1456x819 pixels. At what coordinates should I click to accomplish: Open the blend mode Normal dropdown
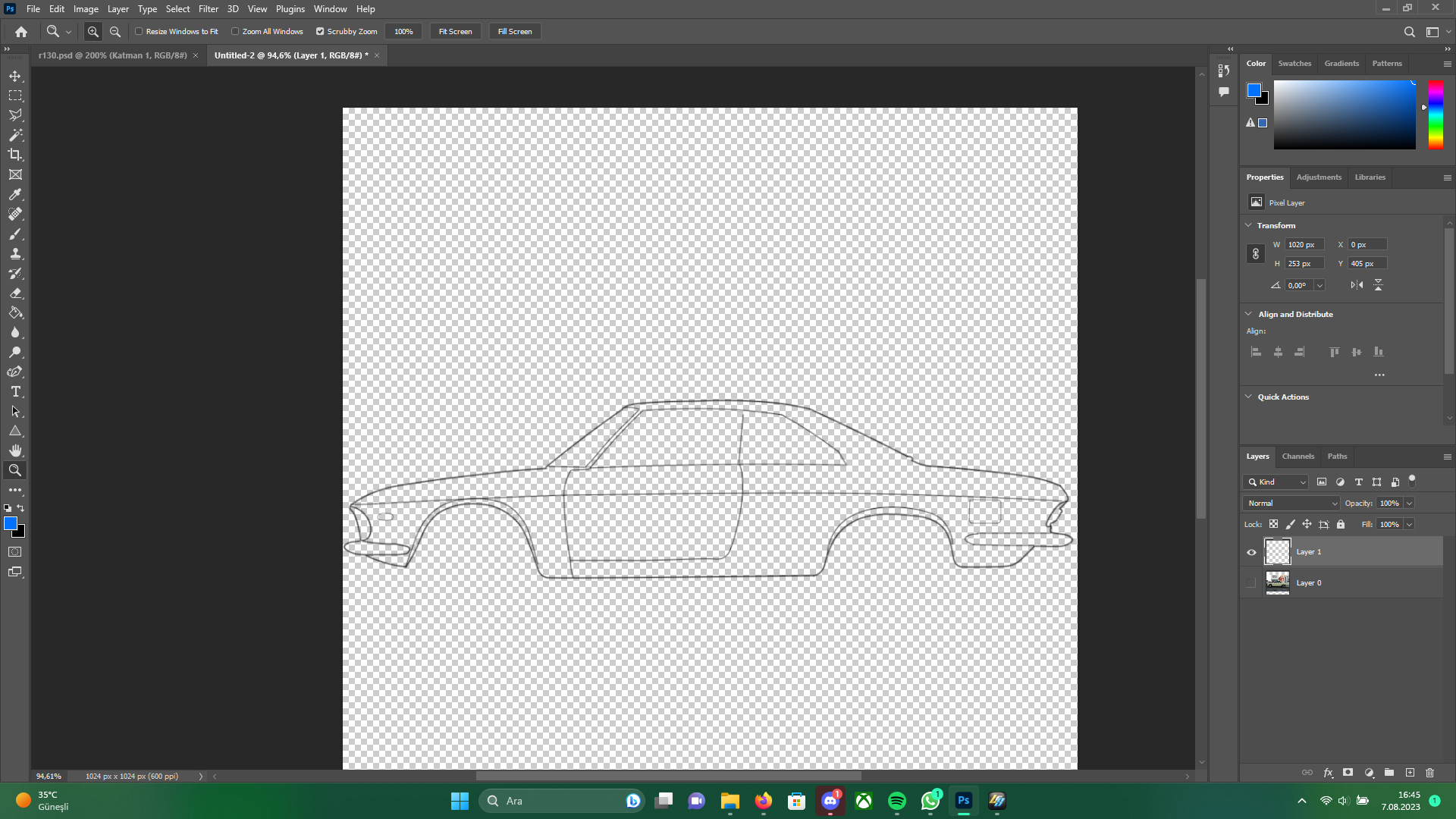click(1291, 504)
